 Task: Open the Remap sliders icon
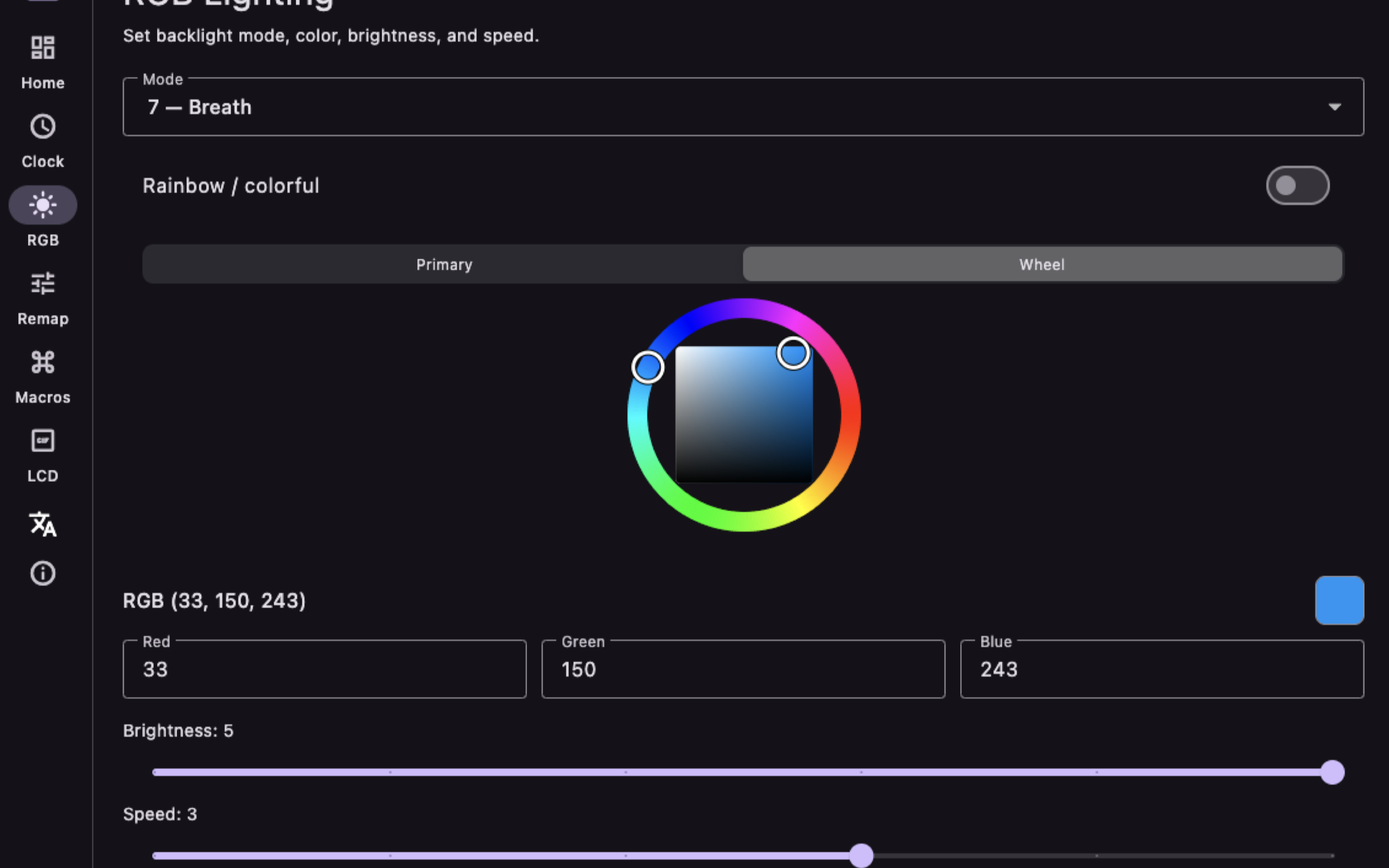[x=42, y=284]
